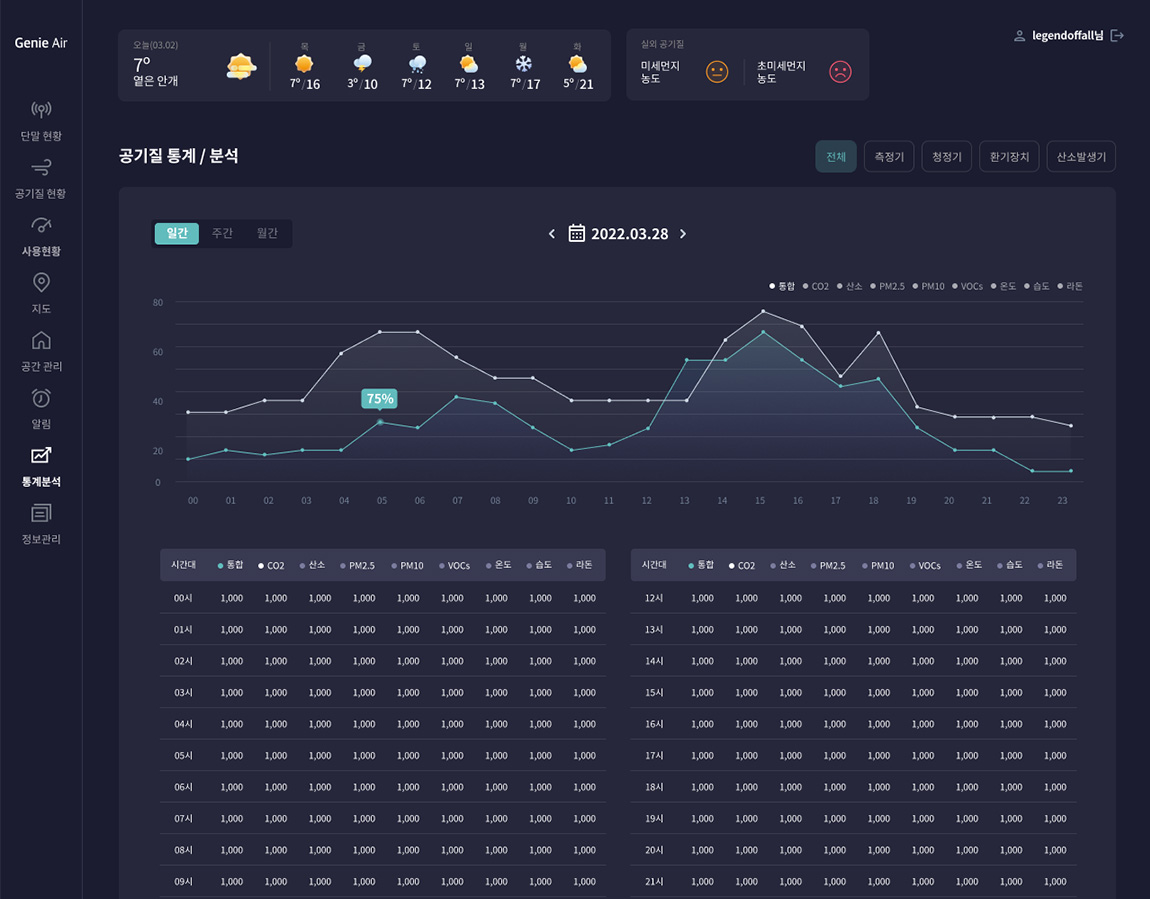Toggle PM2.5 series in chart legend

(x=887, y=287)
